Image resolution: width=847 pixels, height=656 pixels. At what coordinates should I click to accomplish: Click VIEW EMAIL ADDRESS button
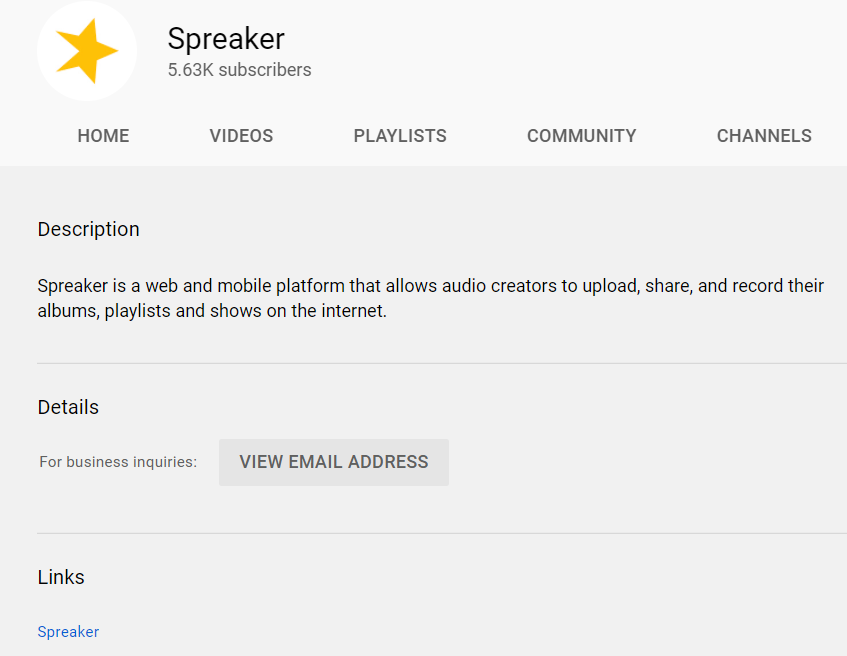pos(334,462)
